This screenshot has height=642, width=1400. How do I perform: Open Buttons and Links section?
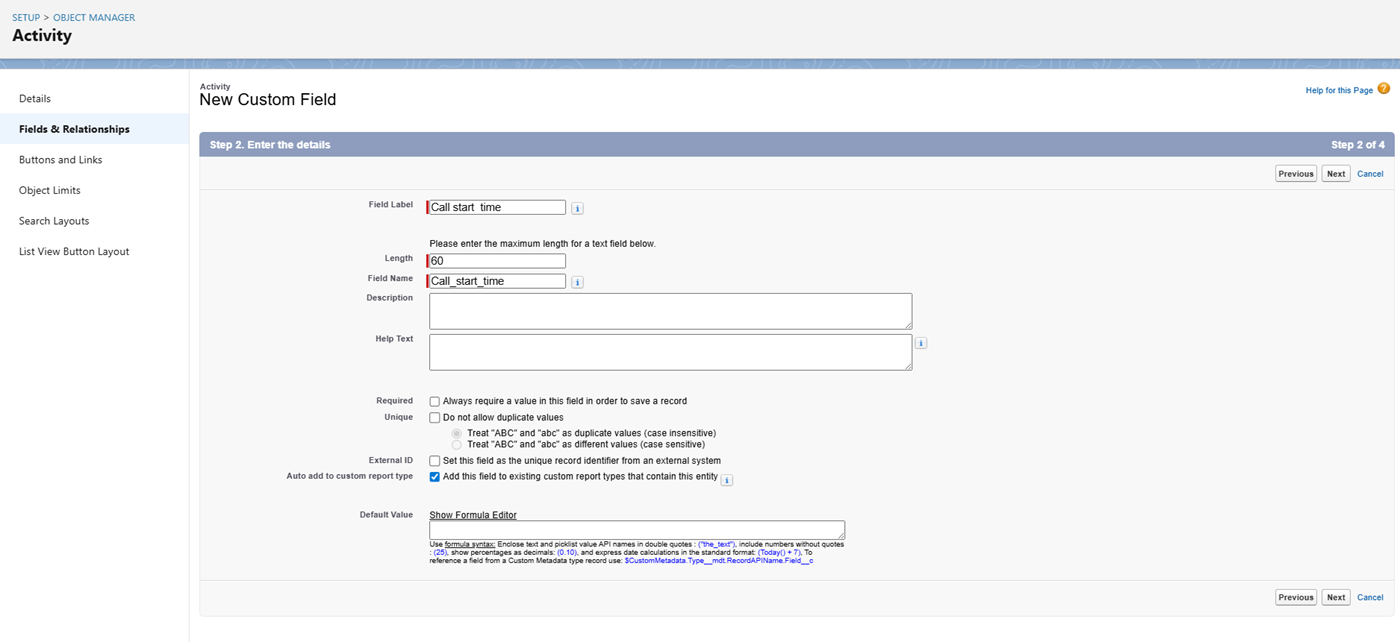(x=60, y=160)
